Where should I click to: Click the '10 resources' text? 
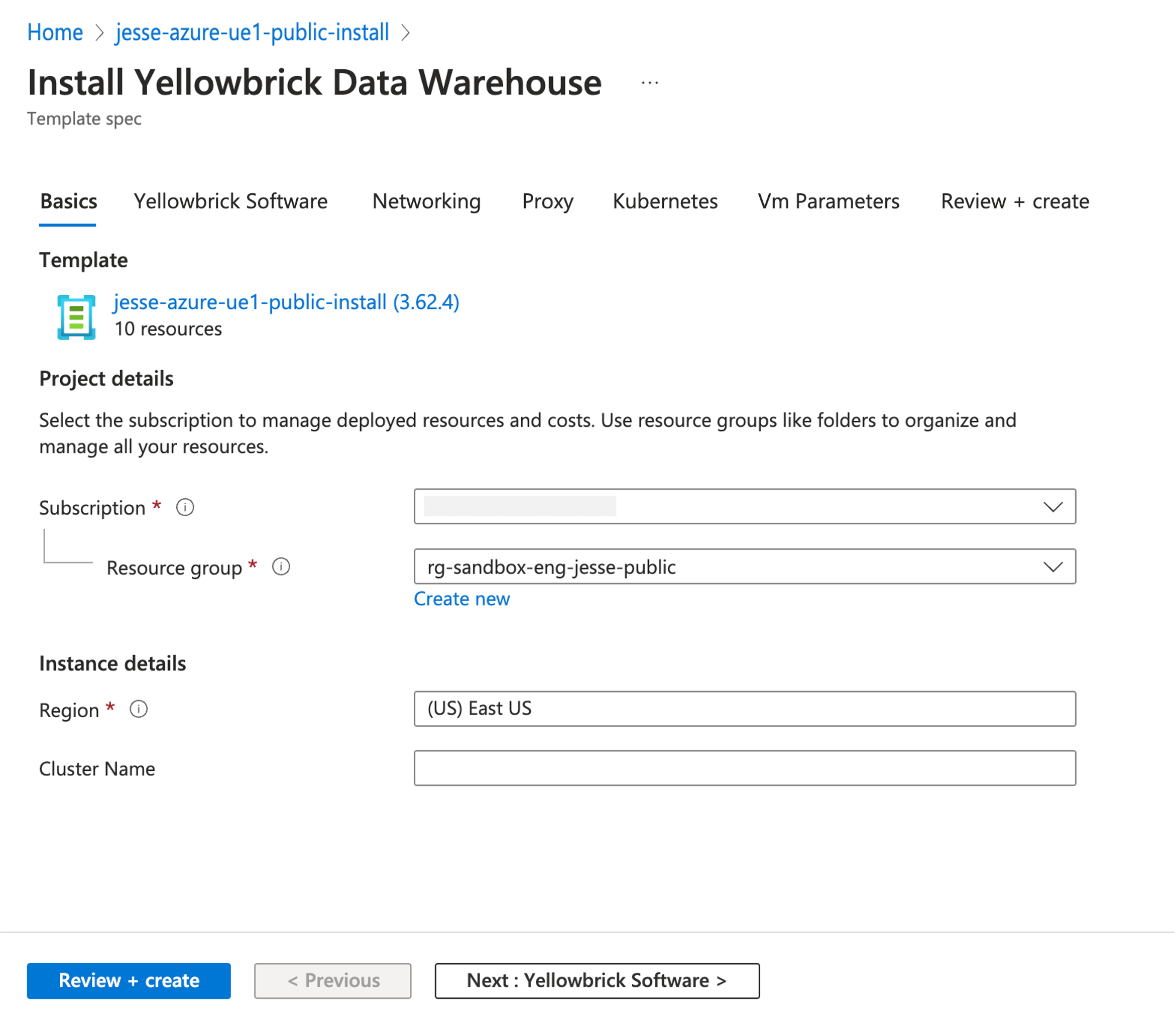(168, 329)
